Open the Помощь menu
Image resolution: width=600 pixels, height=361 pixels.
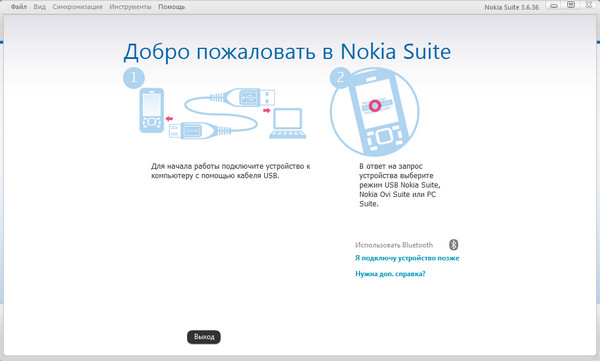[x=171, y=7]
